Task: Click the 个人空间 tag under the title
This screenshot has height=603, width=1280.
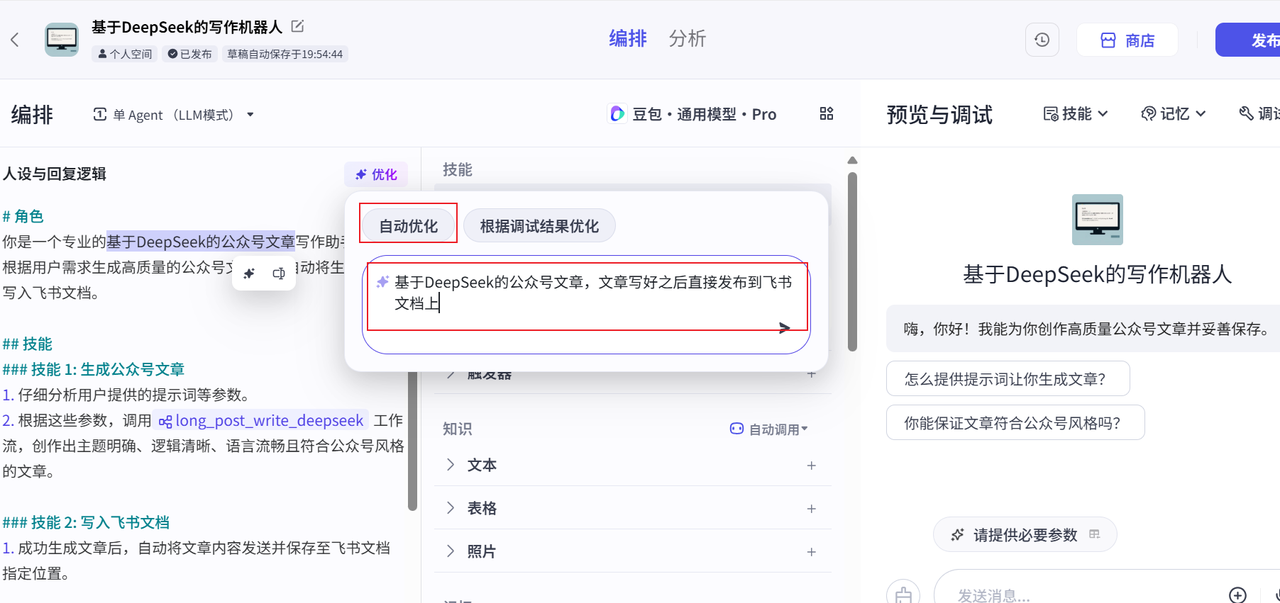Action: pos(125,54)
